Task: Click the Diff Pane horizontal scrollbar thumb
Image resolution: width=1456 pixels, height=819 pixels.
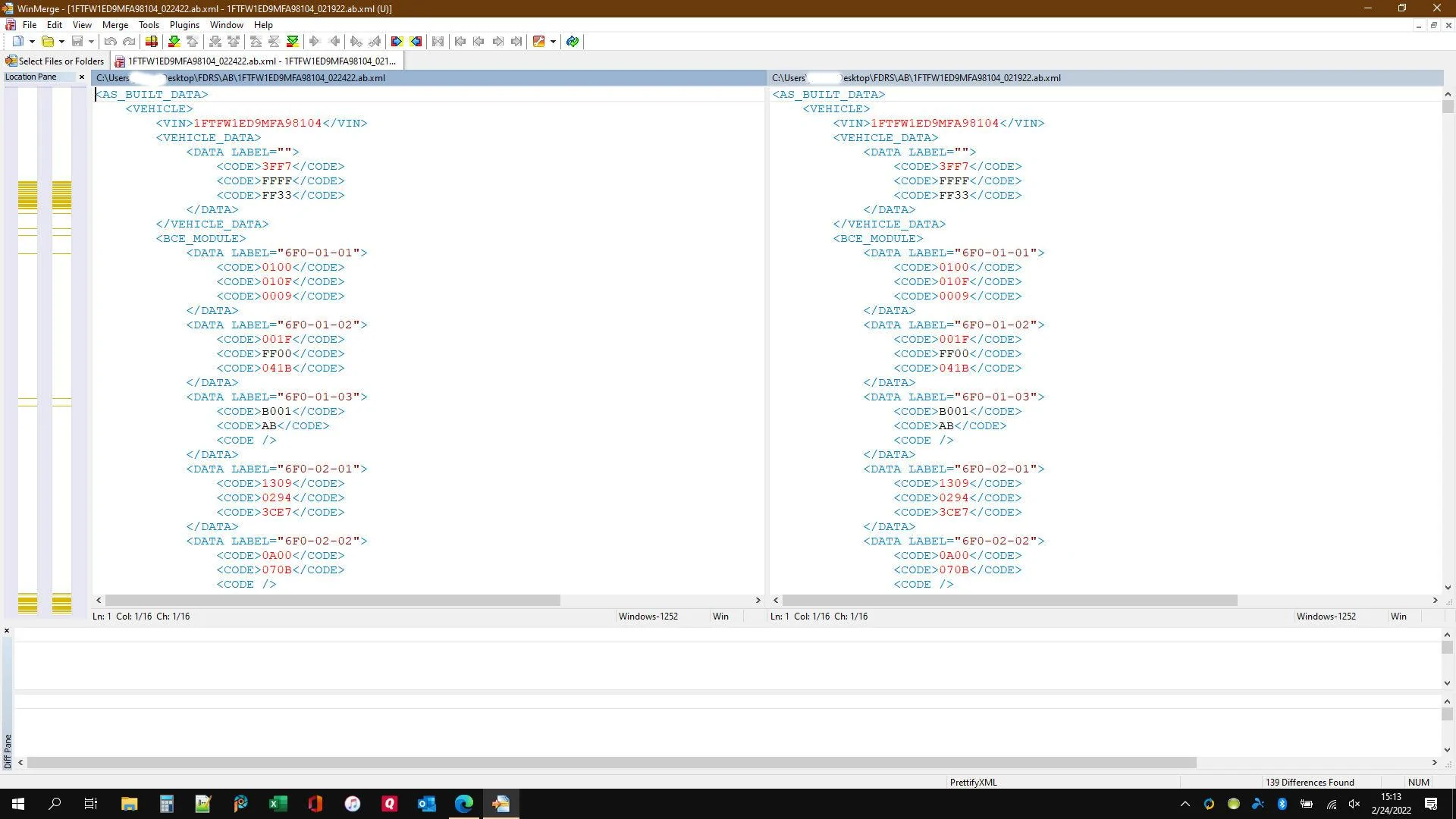Action: click(611, 762)
